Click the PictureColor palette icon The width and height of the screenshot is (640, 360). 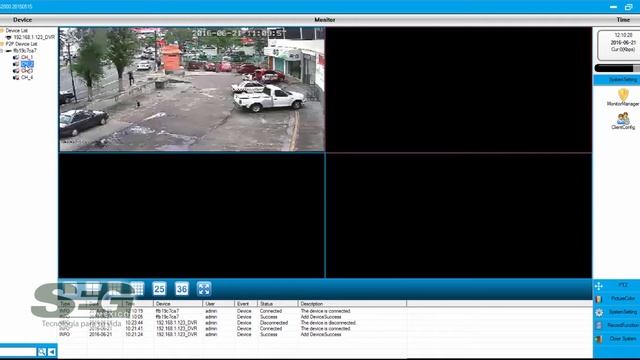click(x=599, y=299)
